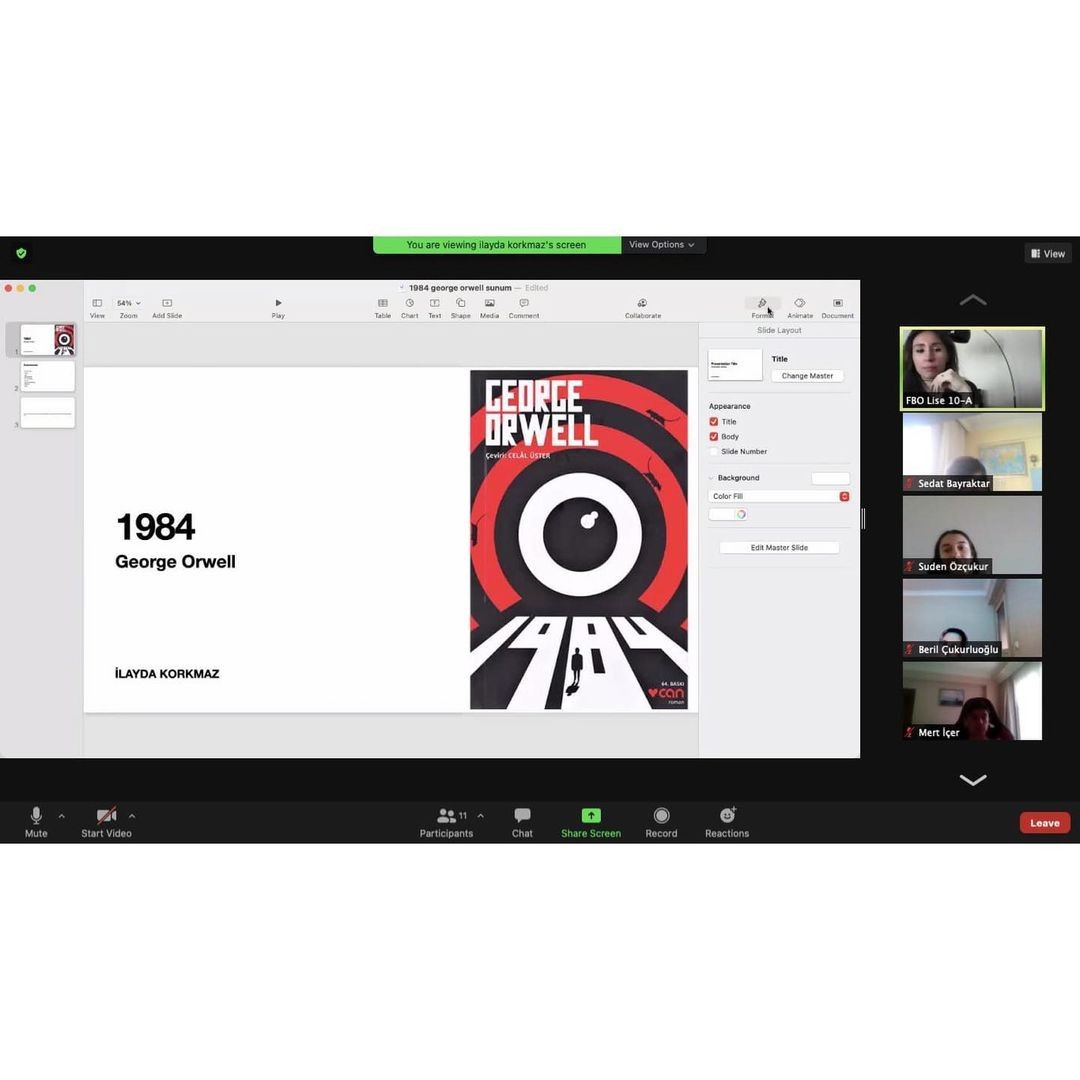Click the 1984 title text on slide
Screen dimensions: 1080x1080
click(x=156, y=527)
